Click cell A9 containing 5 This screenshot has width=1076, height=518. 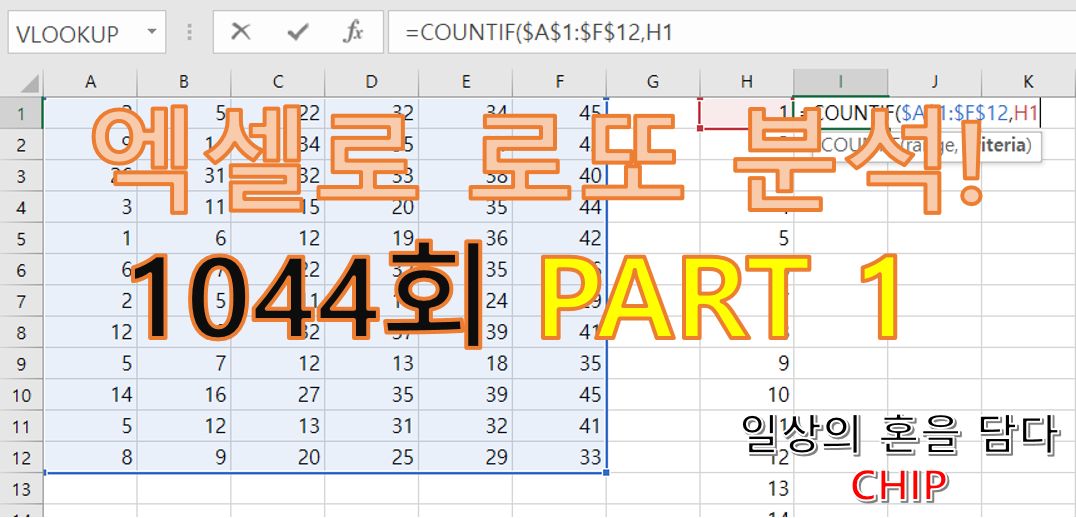pos(90,363)
